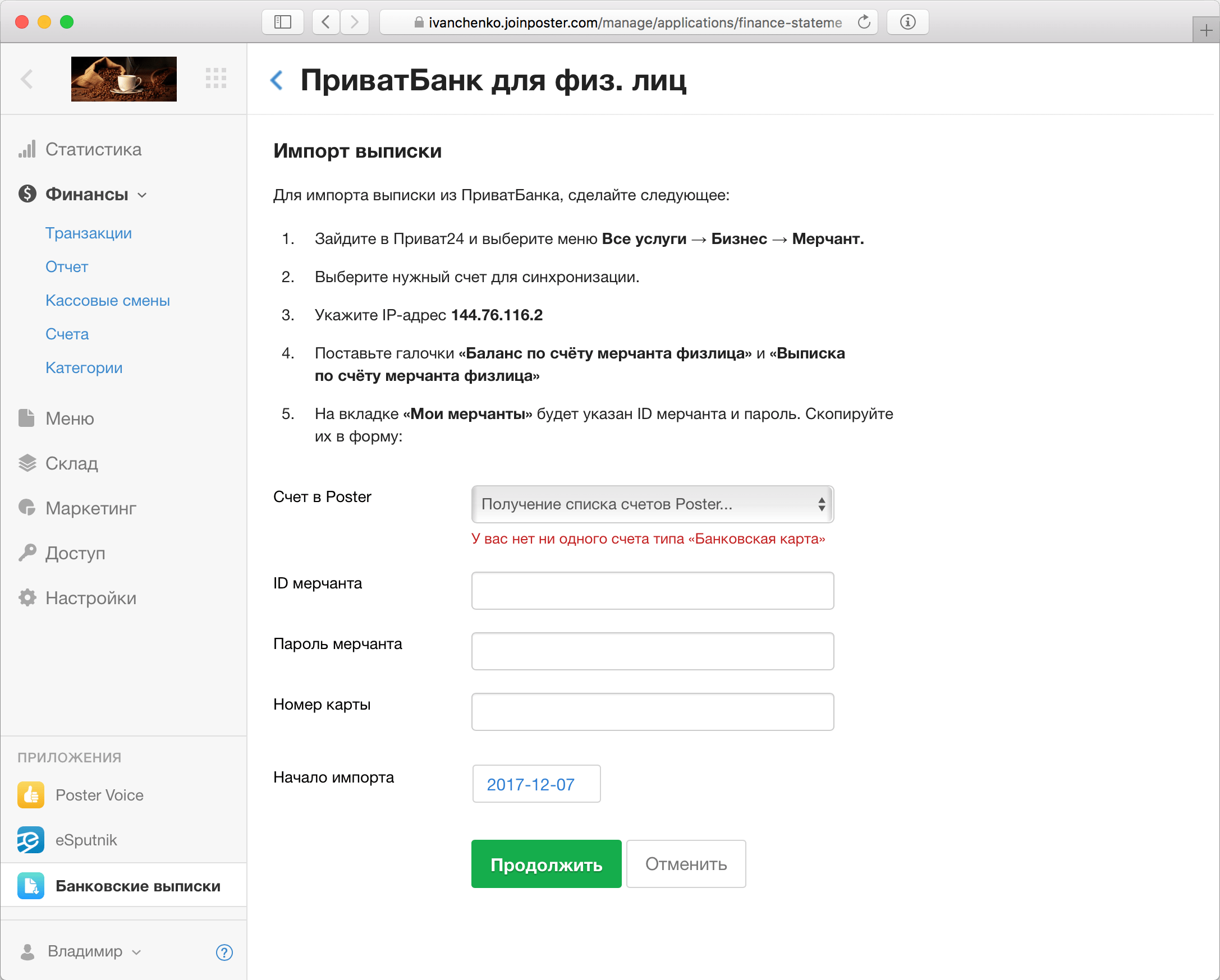Click the Bank statements document icon
The width and height of the screenshot is (1220, 980).
30,886
